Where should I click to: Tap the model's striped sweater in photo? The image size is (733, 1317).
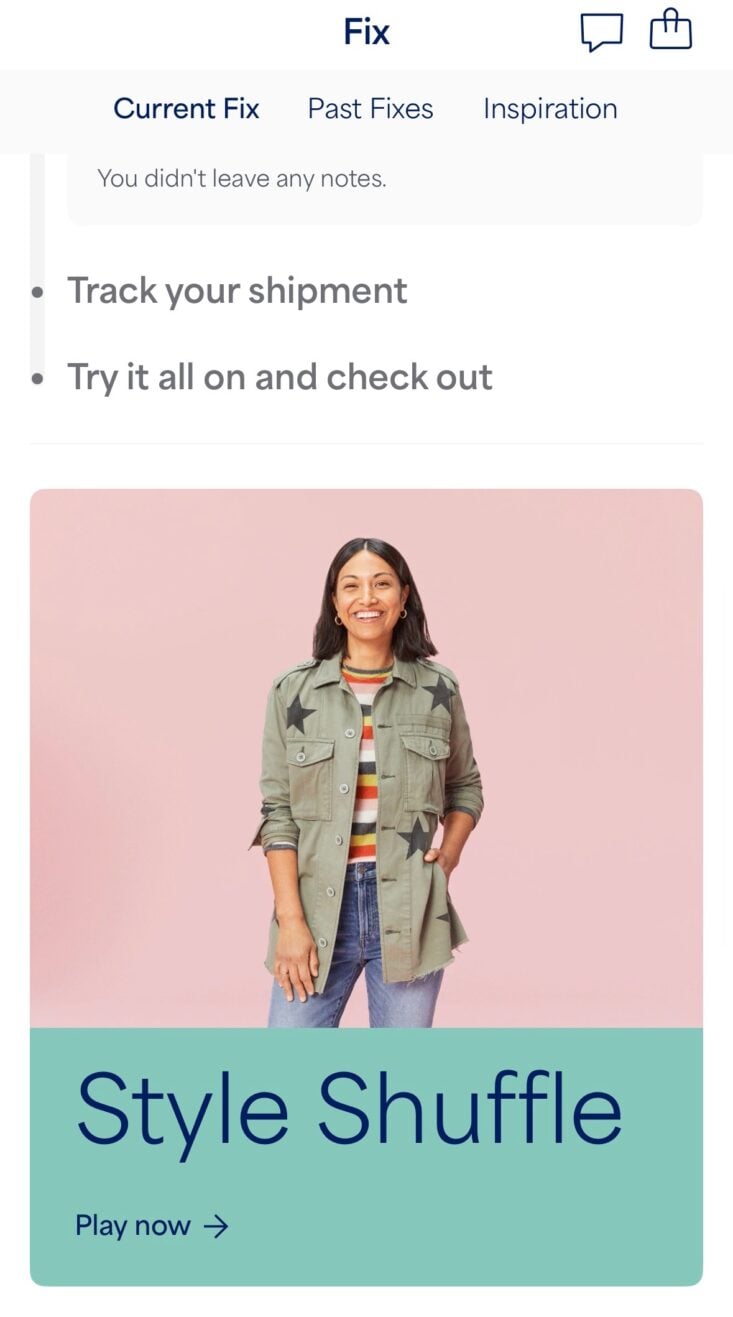[x=363, y=770]
